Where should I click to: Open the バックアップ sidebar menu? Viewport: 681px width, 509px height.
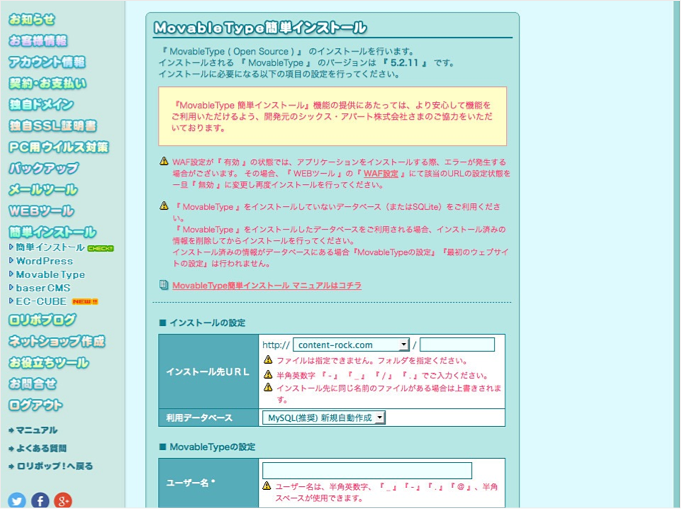(43, 168)
